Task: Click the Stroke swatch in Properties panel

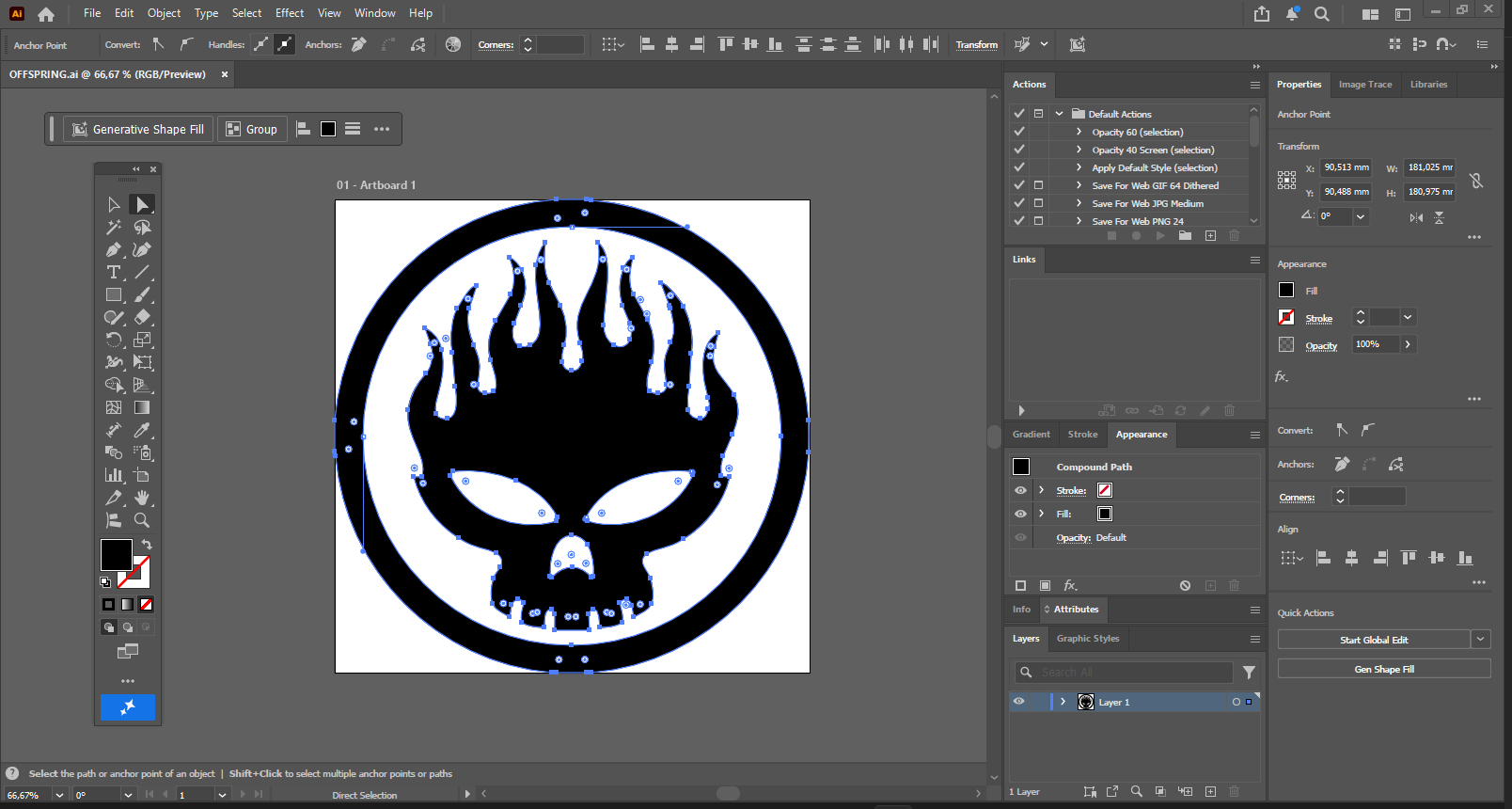Action: tap(1286, 317)
